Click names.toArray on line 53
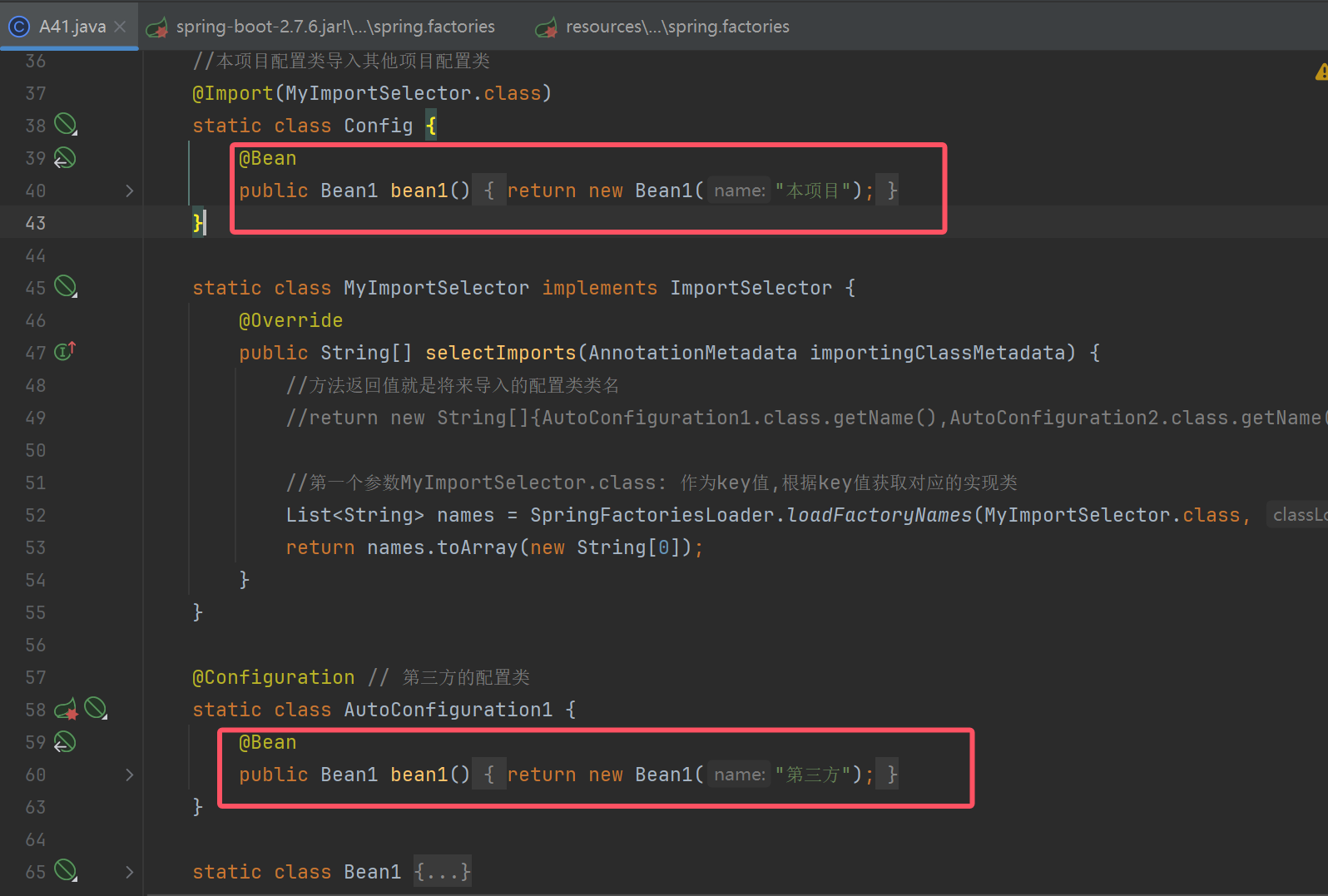Image resolution: width=1328 pixels, height=896 pixels. click(x=442, y=547)
